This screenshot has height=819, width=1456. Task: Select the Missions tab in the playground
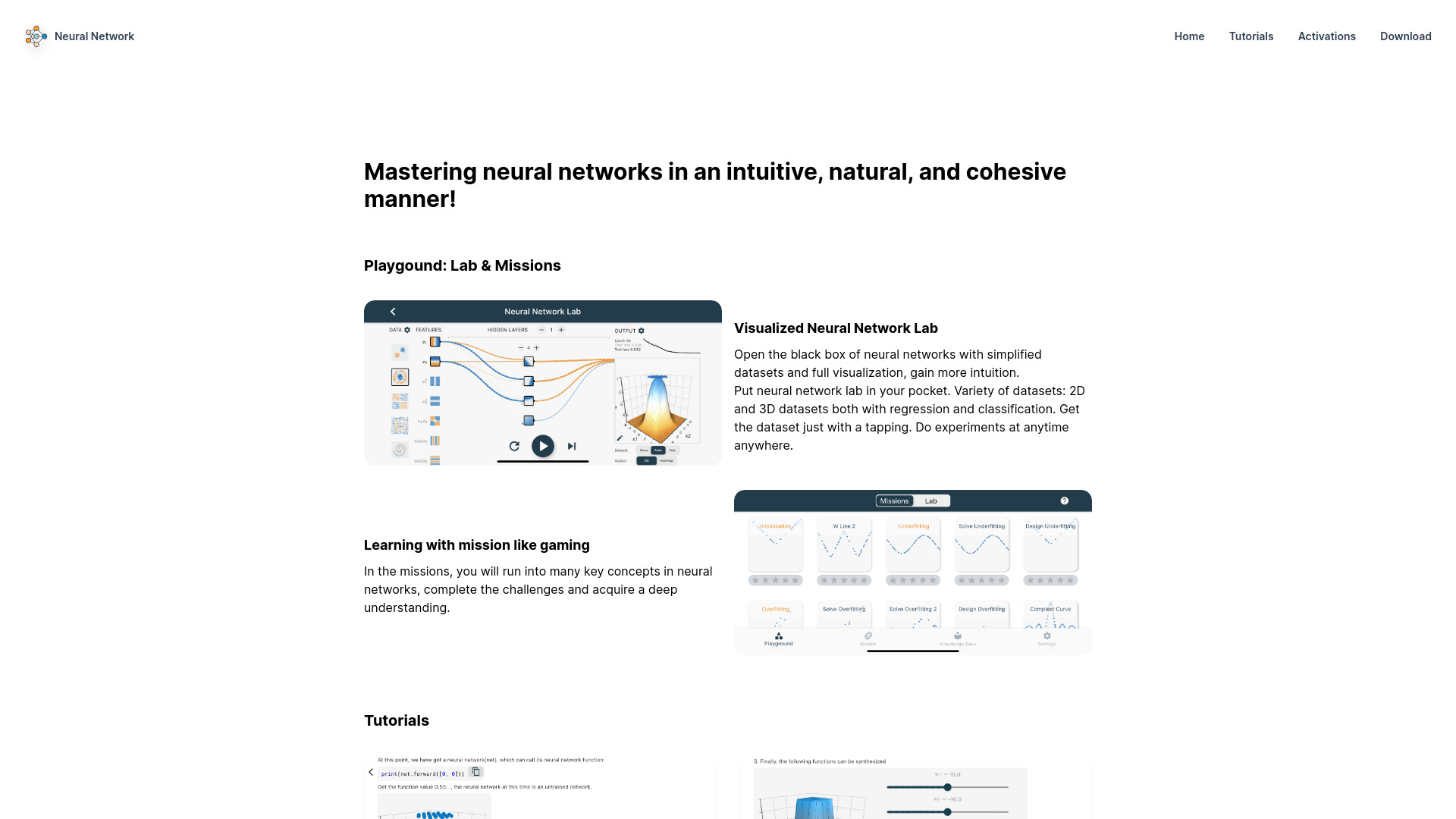[x=892, y=501]
